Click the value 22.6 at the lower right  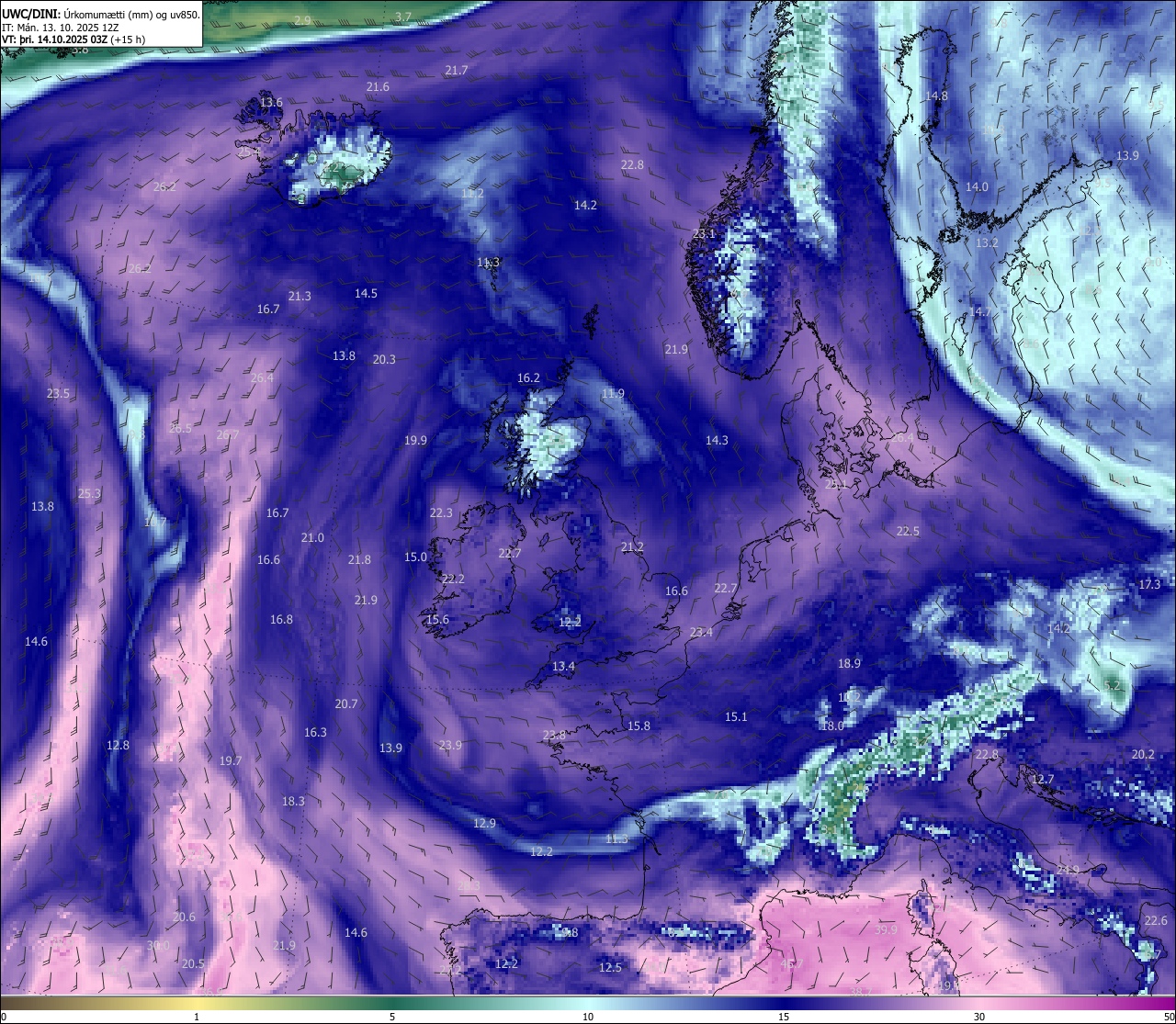point(1156,920)
